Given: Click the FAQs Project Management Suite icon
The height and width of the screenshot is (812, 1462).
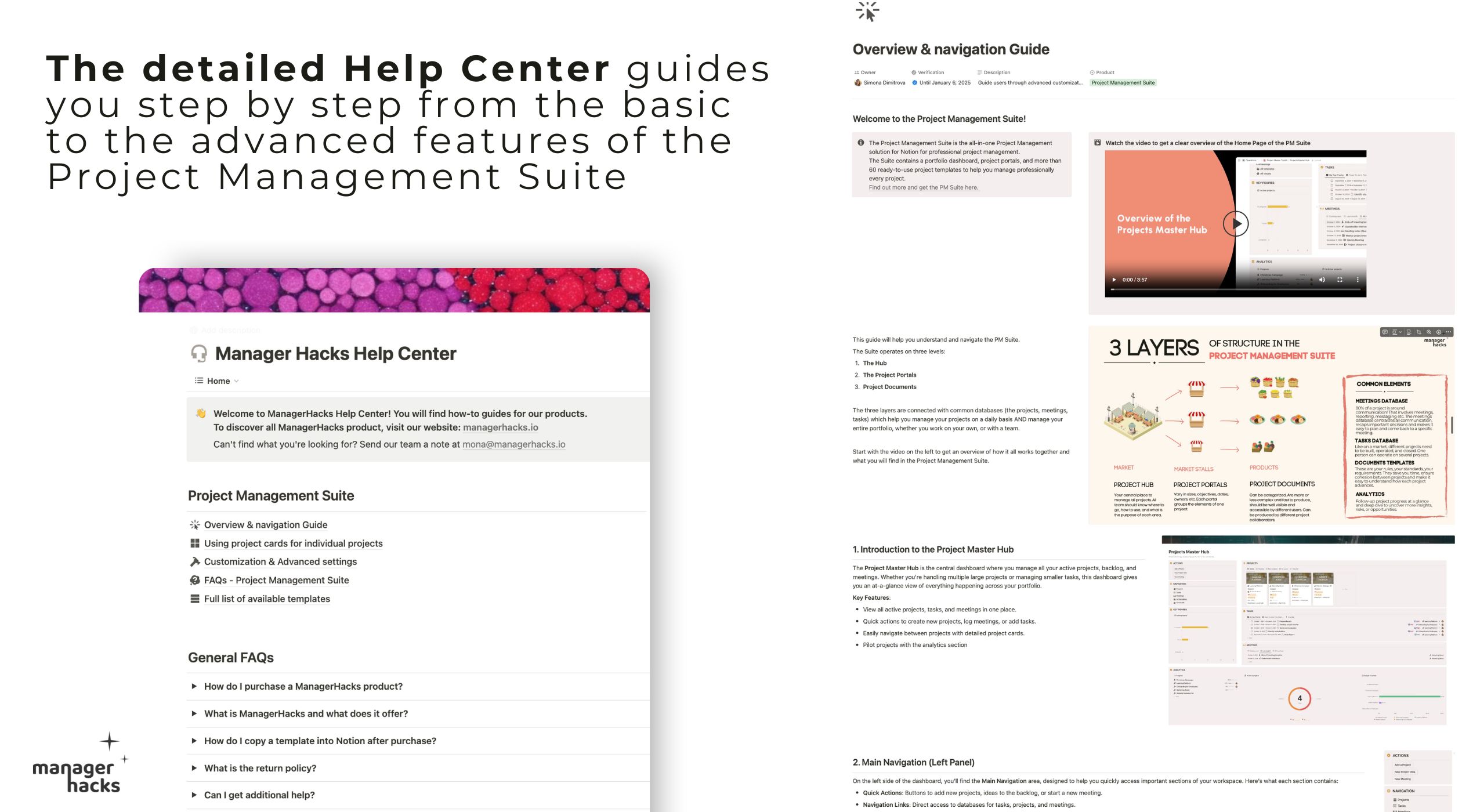Looking at the screenshot, I should pos(194,580).
